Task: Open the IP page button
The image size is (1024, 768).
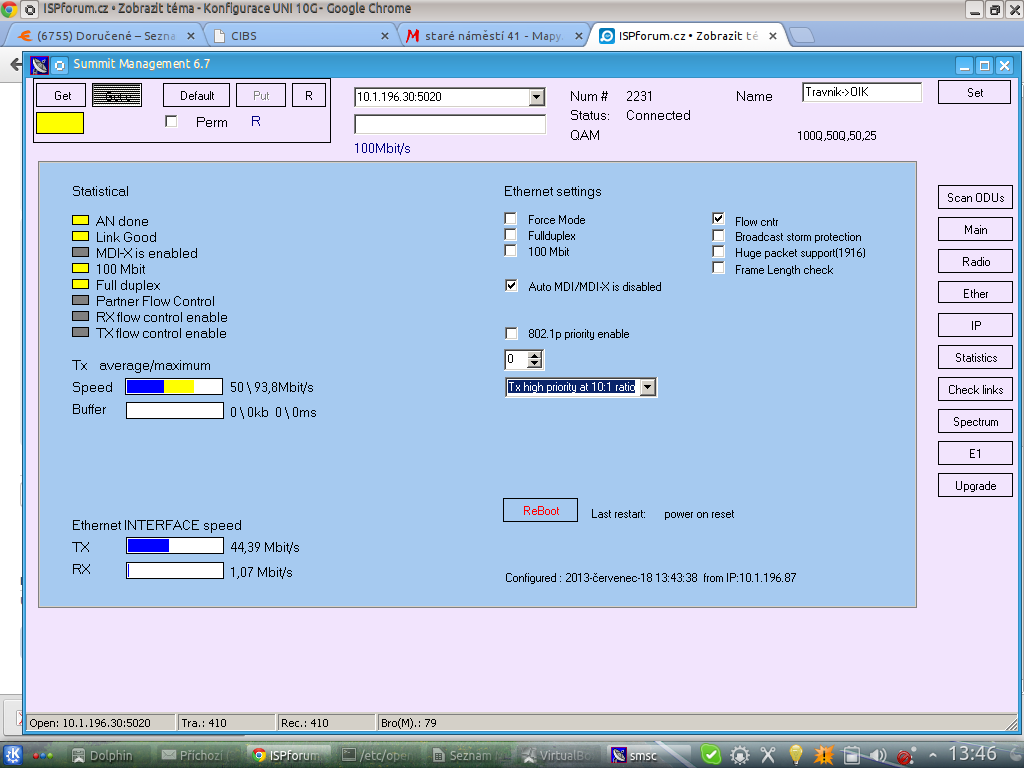Action: coord(975,325)
